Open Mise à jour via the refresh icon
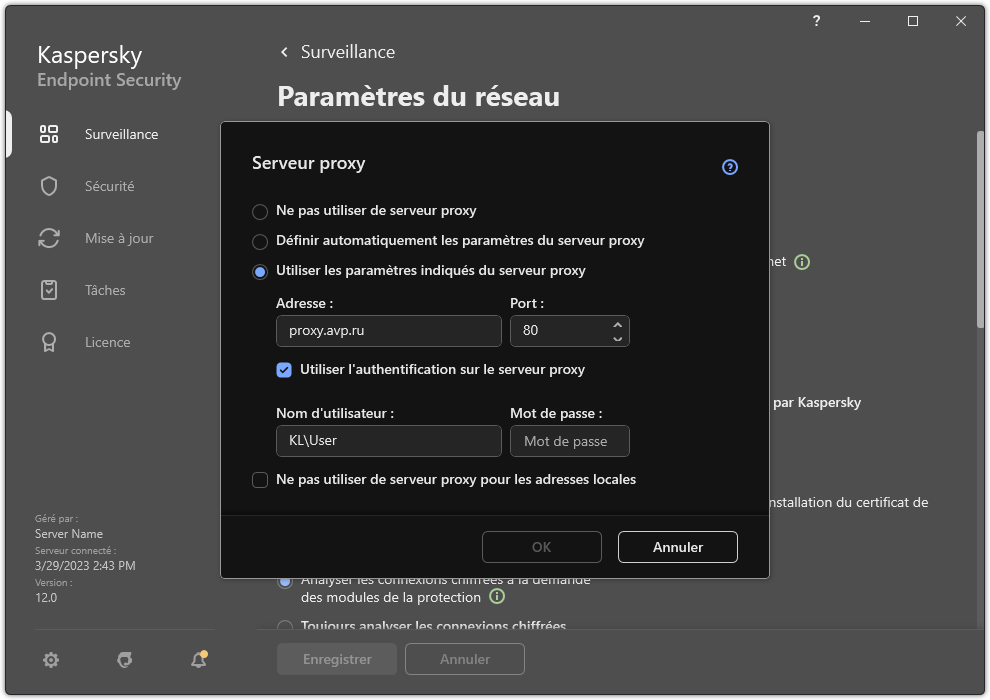 49,238
